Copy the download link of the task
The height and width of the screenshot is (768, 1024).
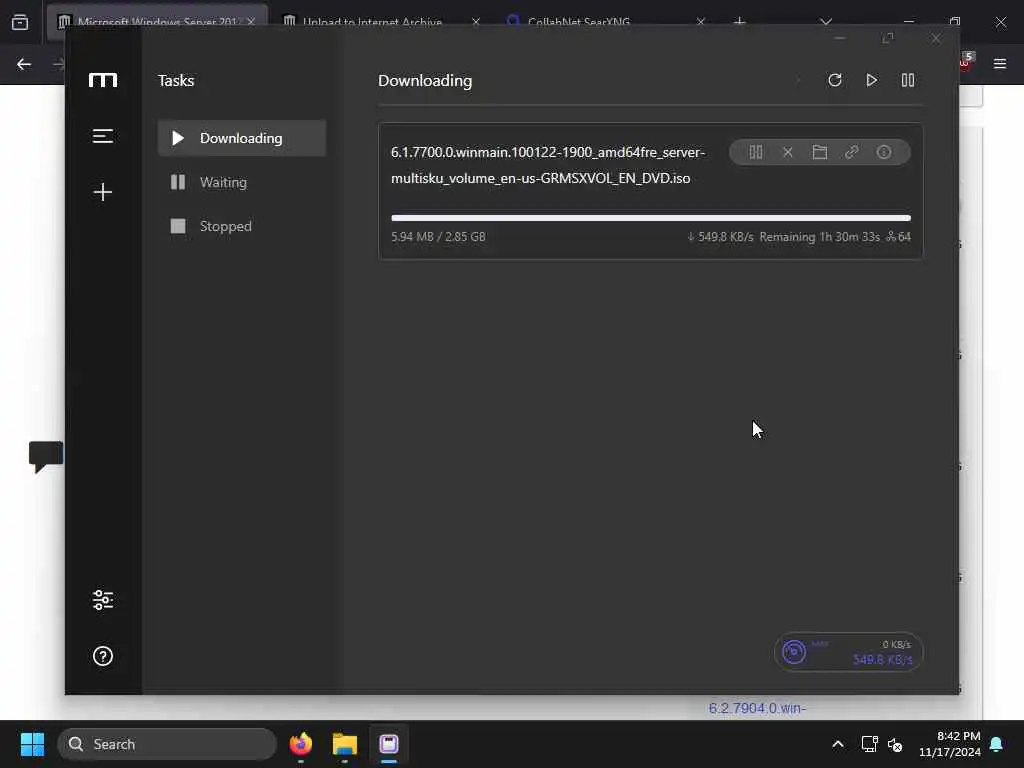(852, 152)
